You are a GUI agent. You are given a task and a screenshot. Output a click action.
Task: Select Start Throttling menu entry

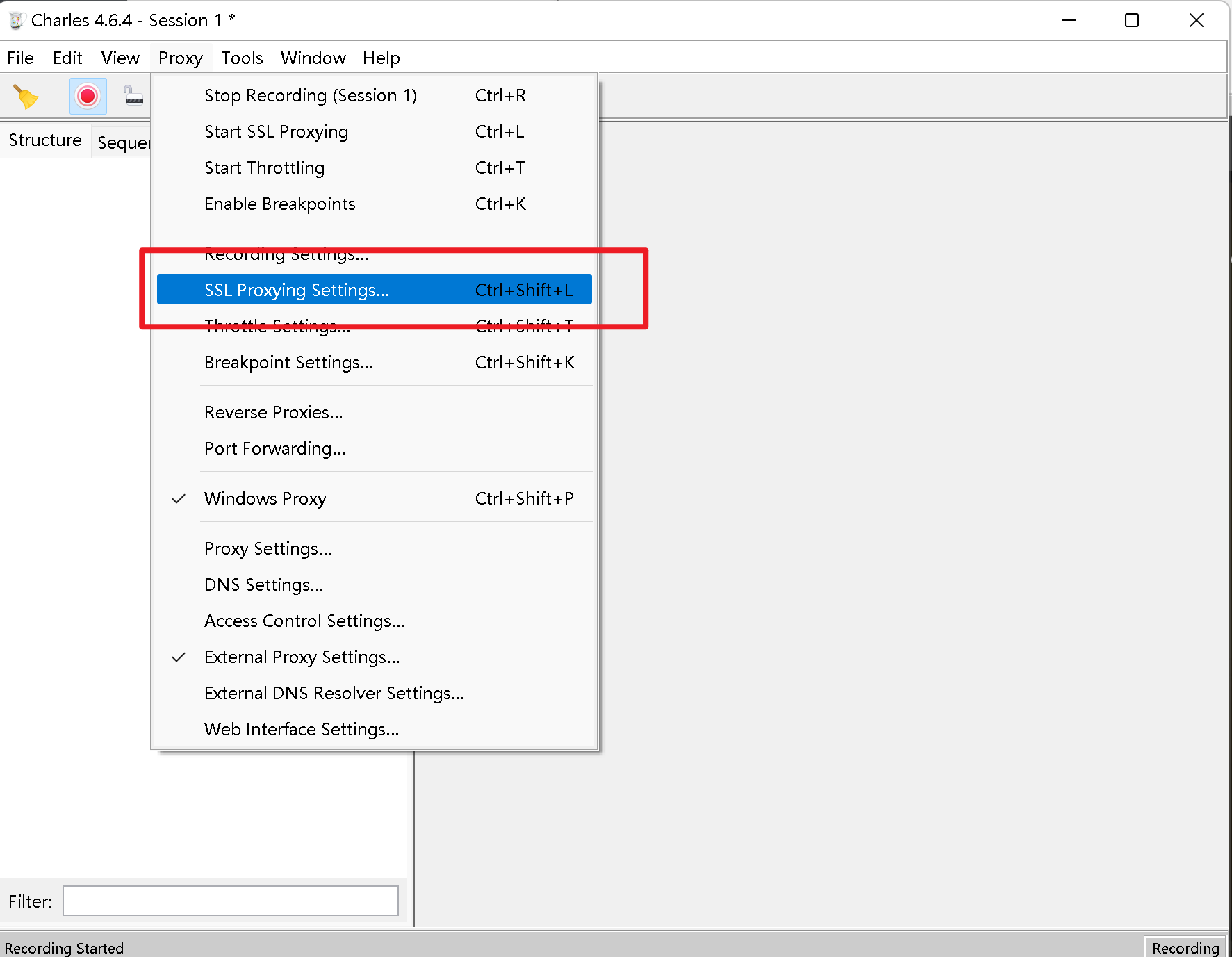coord(375,167)
